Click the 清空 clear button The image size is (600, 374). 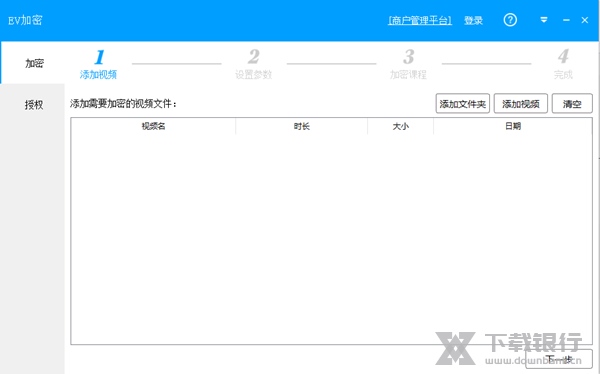click(x=572, y=104)
